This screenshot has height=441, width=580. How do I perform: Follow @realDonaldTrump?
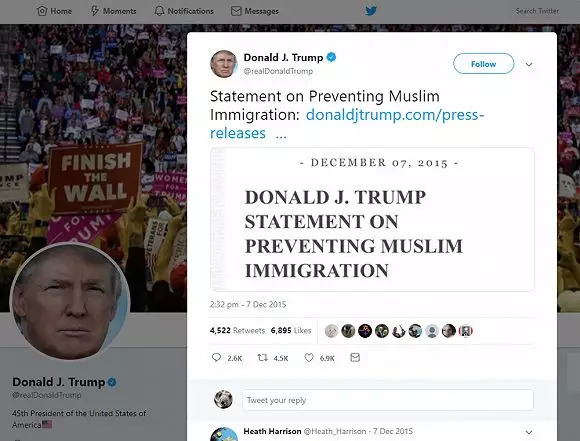point(483,64)
